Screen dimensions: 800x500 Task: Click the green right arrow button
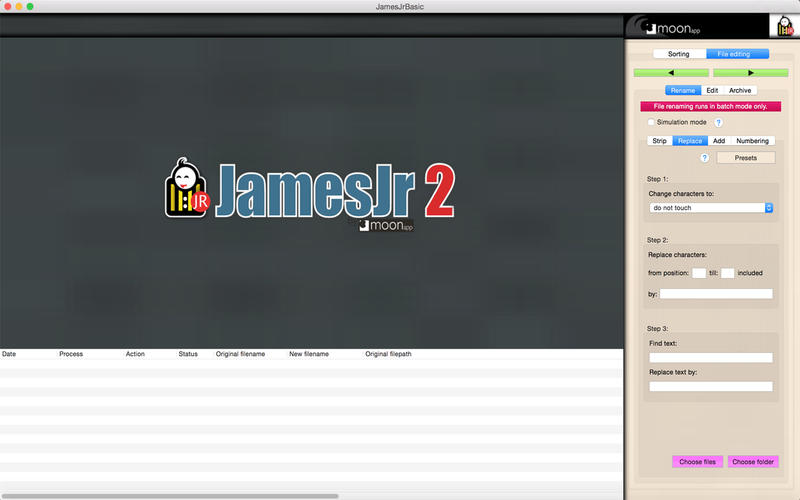750,73
